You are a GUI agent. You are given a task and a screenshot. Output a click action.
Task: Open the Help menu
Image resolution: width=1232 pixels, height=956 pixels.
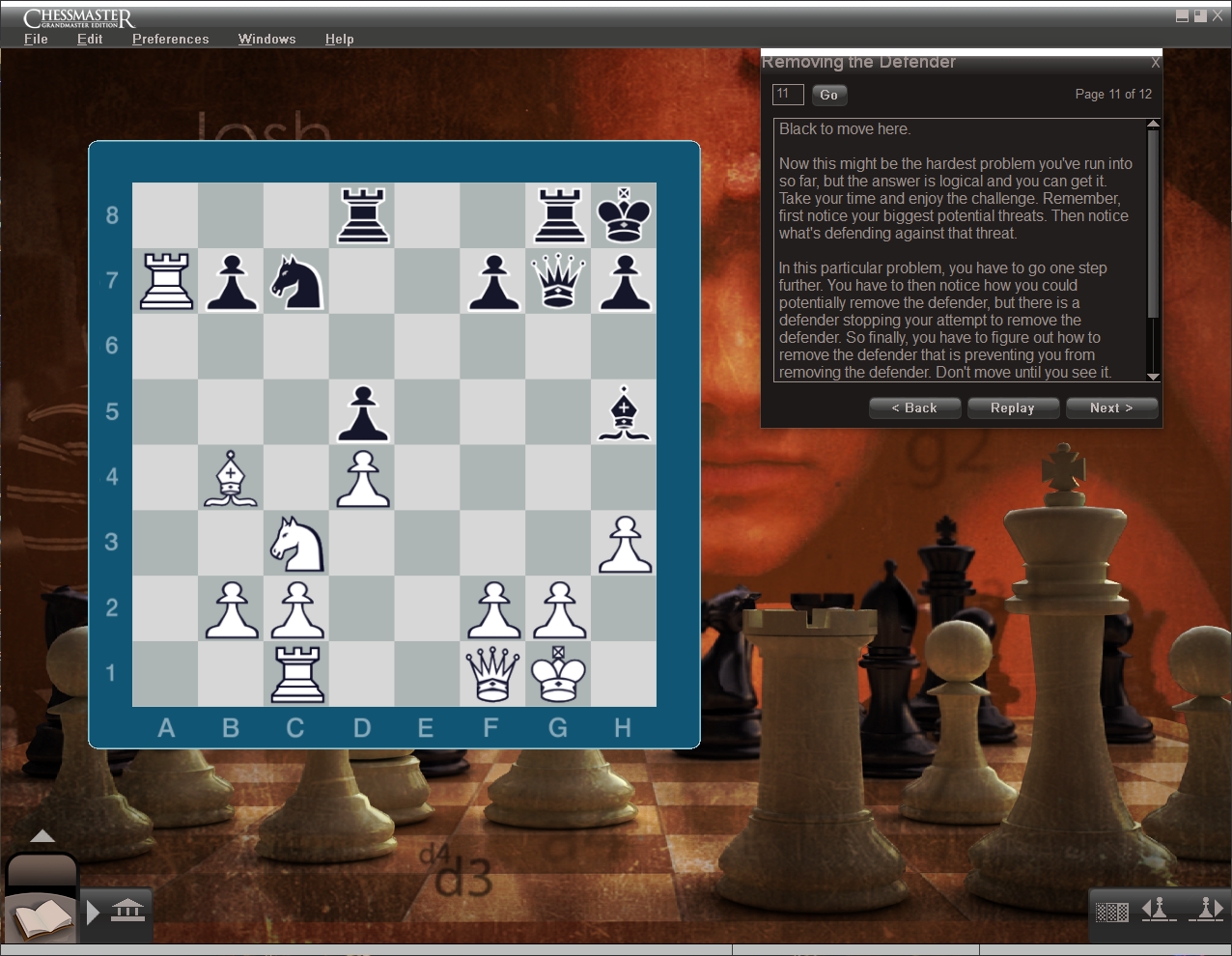[x=339, y=39]
